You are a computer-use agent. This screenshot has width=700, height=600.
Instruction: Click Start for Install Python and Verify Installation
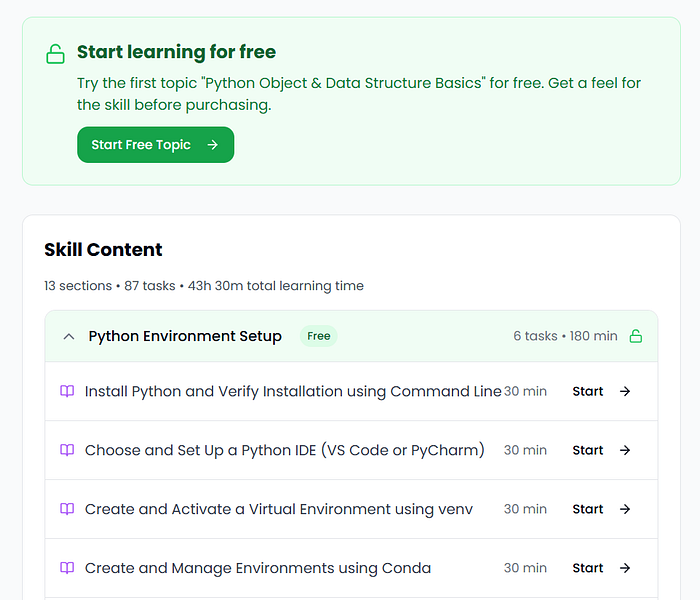[588, 391]
